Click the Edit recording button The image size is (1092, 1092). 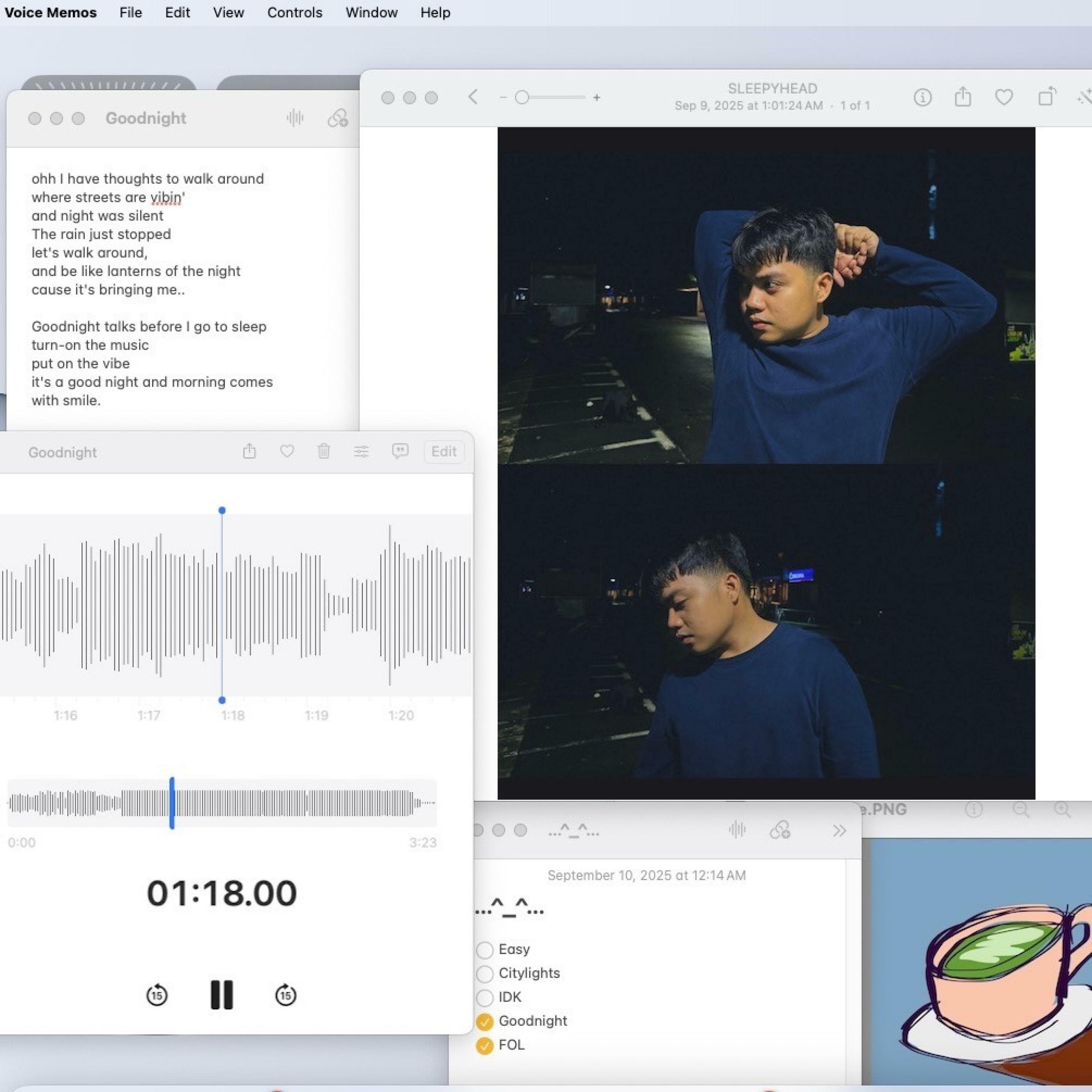click(444, 452)
